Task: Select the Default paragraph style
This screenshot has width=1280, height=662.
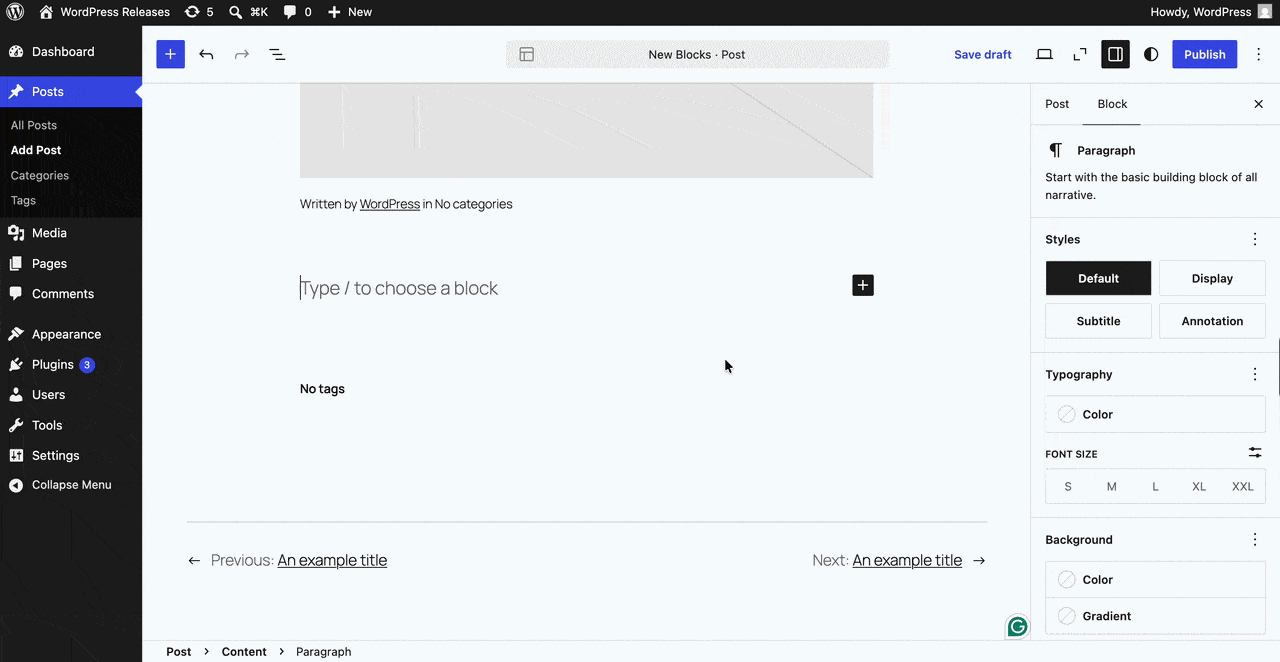Action: [x=1098, y=278]
